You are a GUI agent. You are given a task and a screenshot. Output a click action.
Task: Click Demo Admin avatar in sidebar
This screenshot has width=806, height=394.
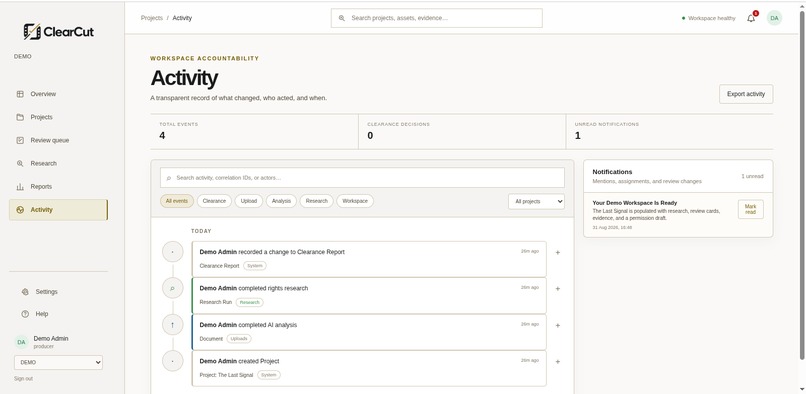[21, 342]
